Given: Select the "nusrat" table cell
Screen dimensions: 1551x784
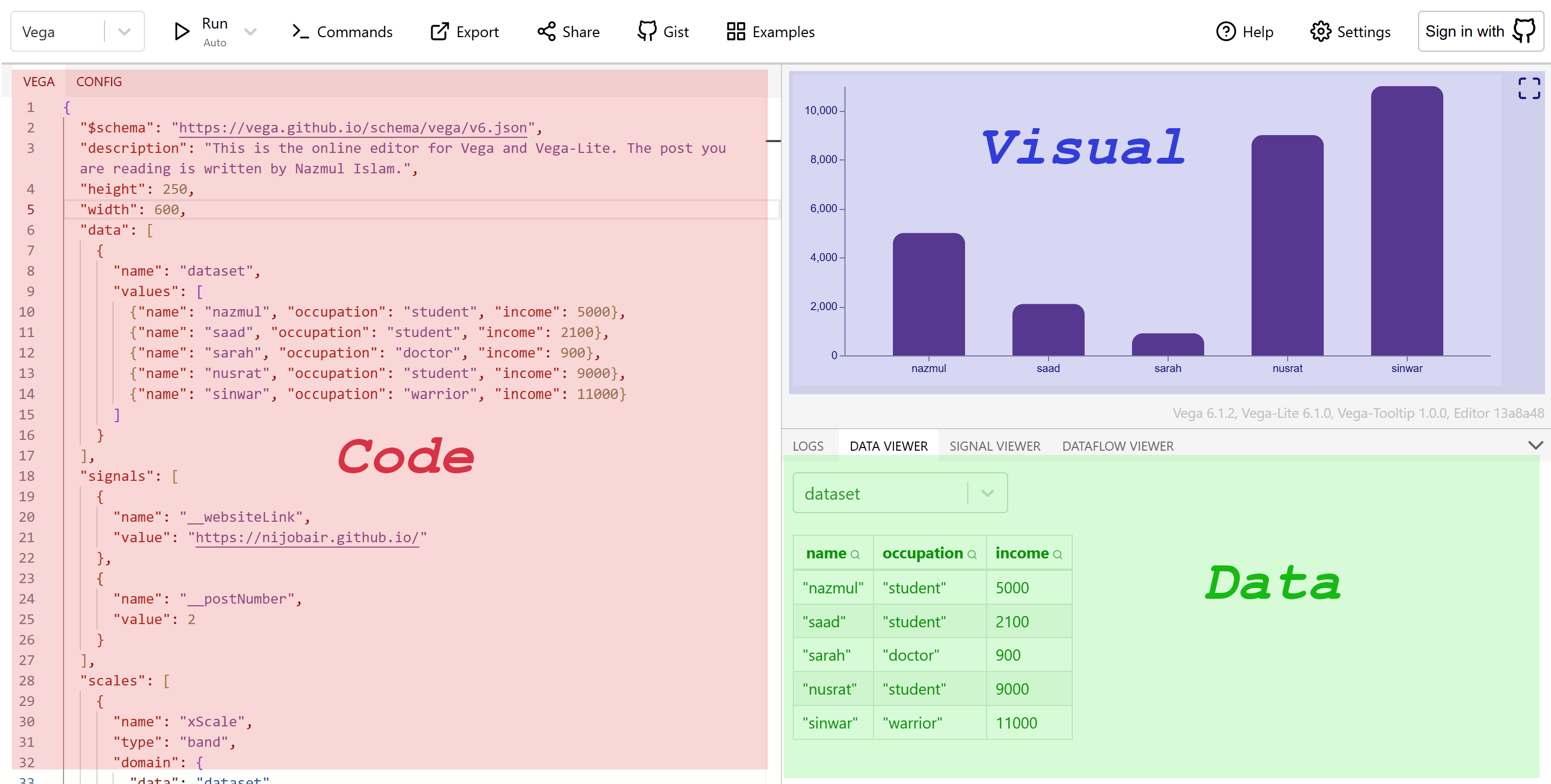Looking at the screenshot, I should [x=833, y=689].
